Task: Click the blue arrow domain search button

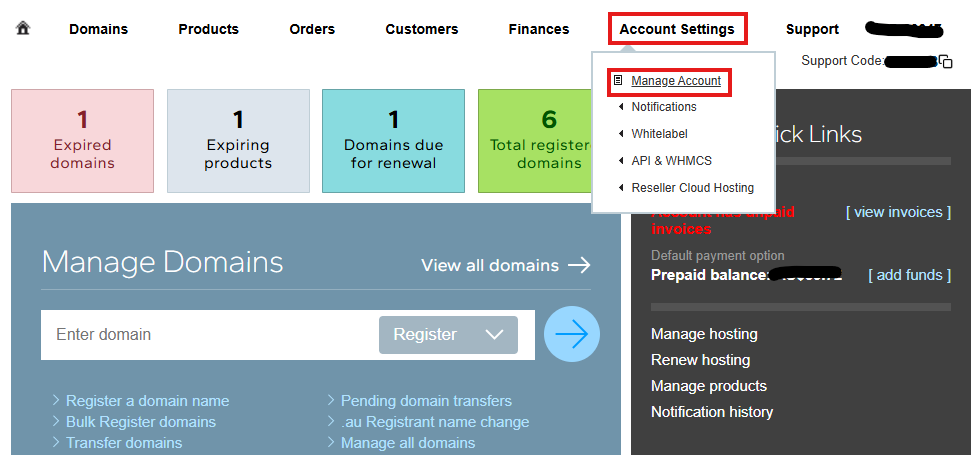Action: pyautogui.click(x=572, y=335)
